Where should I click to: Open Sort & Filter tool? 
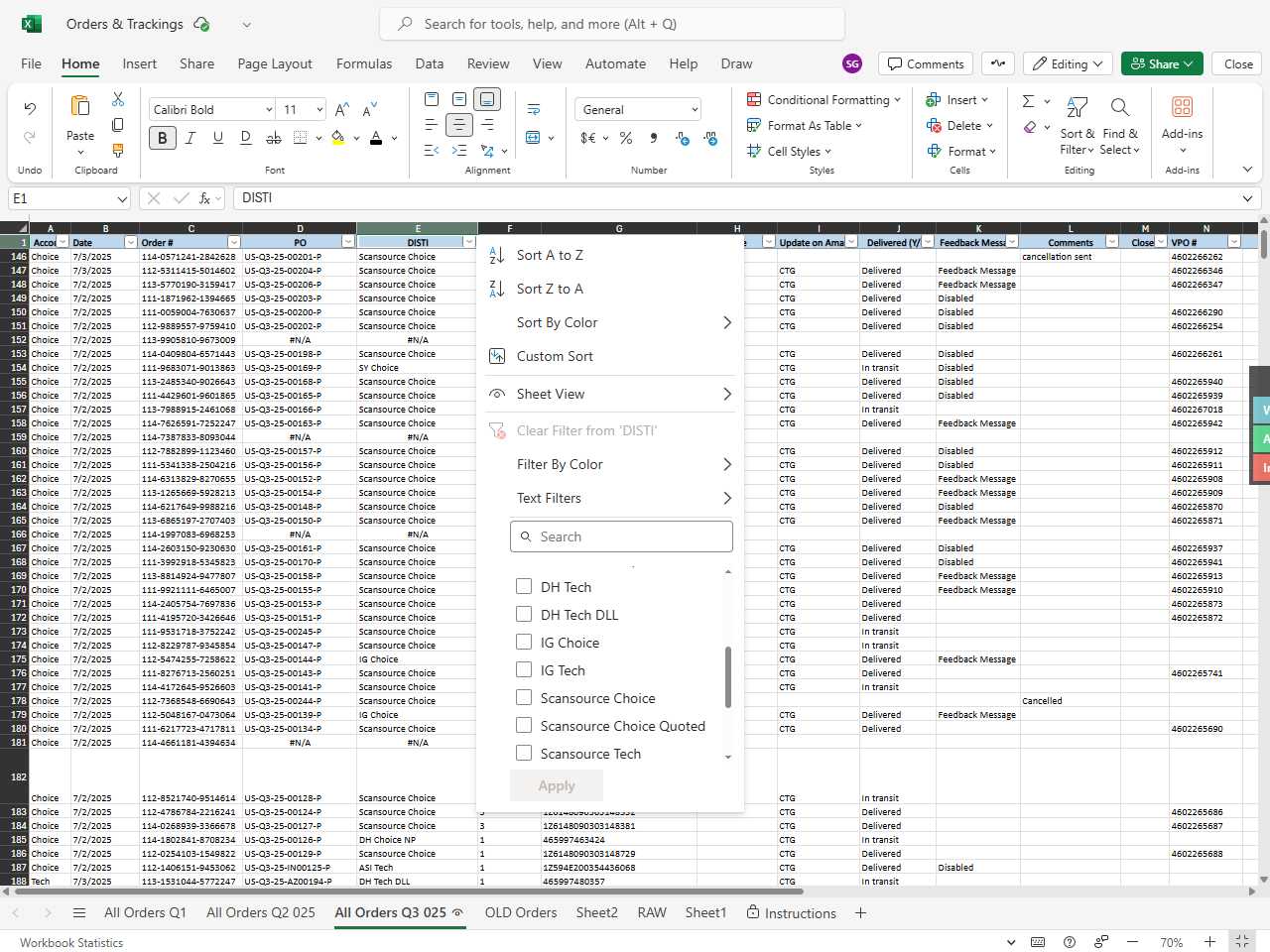(x=1077, y=124)
